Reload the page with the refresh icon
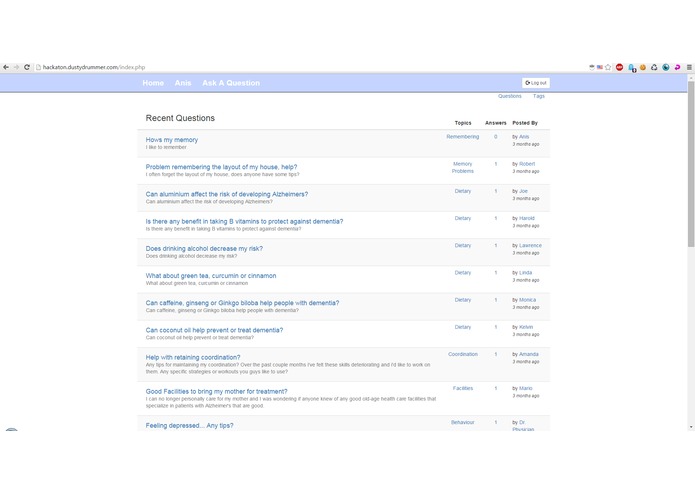The image size is (695, 494). tap(27, 67)
